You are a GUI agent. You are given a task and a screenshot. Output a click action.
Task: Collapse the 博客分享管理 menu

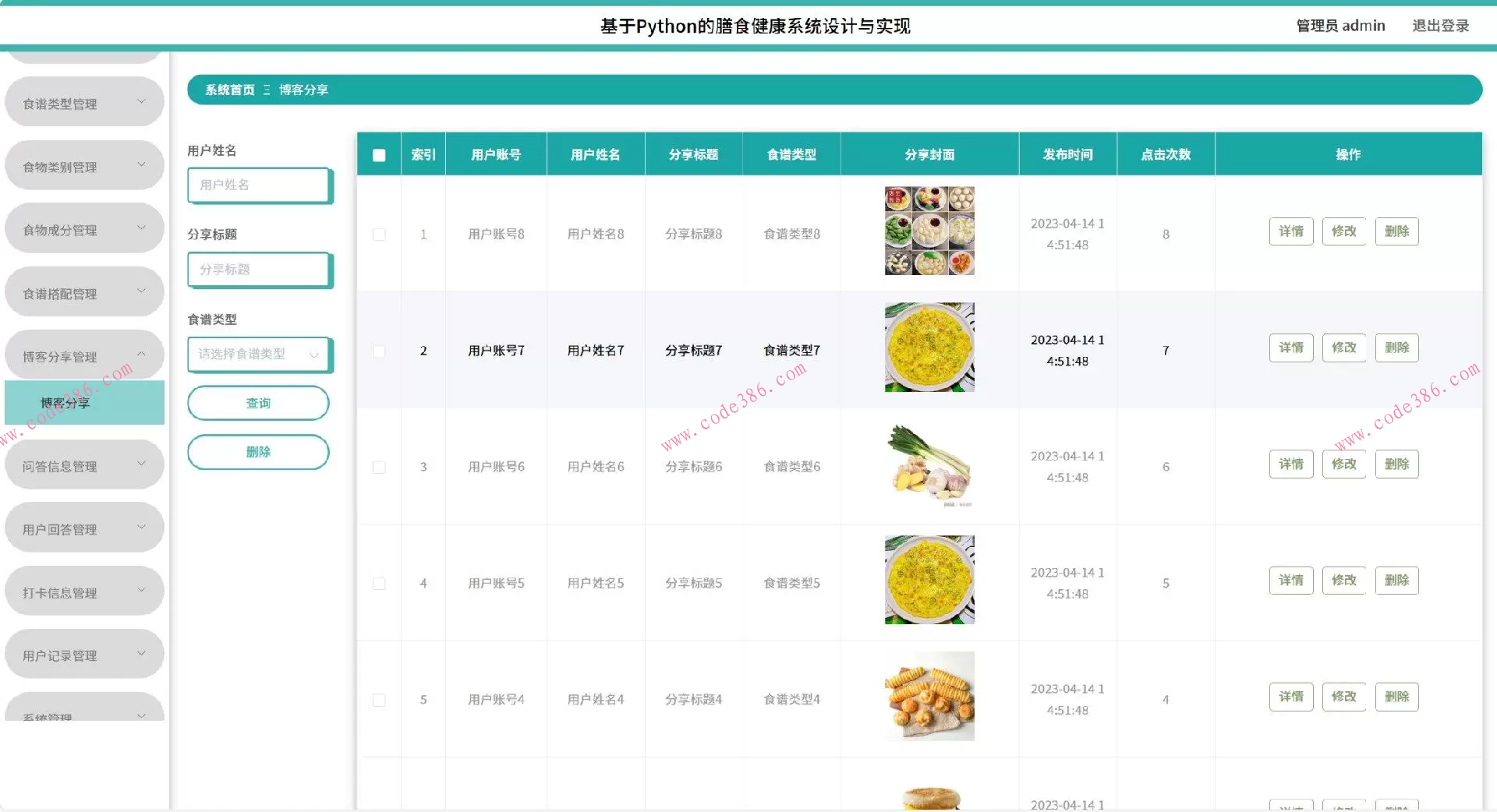[84, 355]
